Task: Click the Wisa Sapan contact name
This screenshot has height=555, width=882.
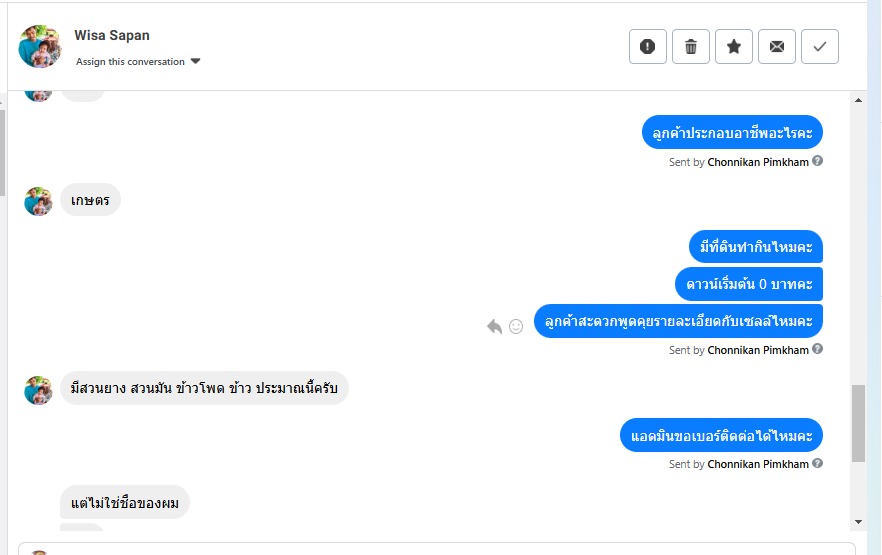Action: [112, 36]
